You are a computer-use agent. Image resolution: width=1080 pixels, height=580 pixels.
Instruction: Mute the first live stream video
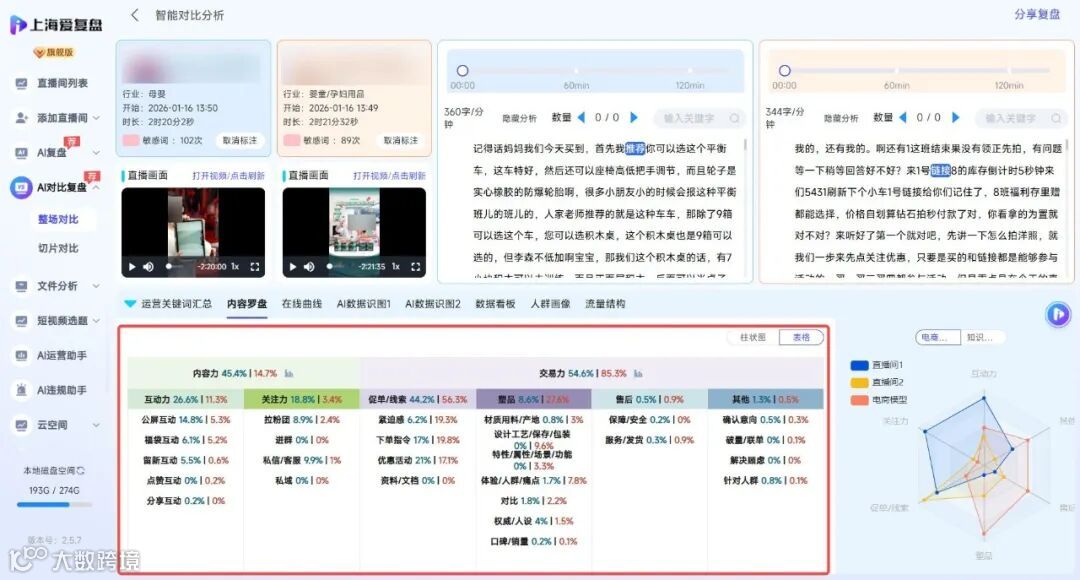(148, 267)
